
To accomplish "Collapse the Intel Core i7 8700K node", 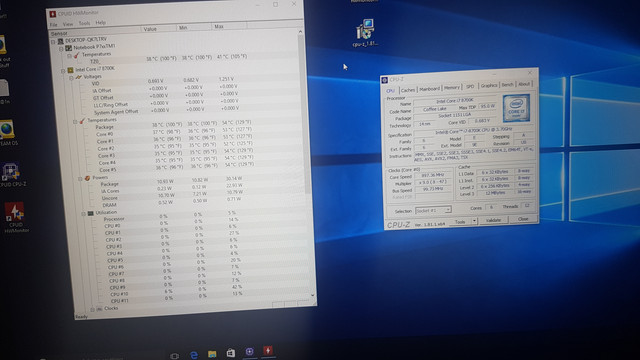I will [63, 71].
